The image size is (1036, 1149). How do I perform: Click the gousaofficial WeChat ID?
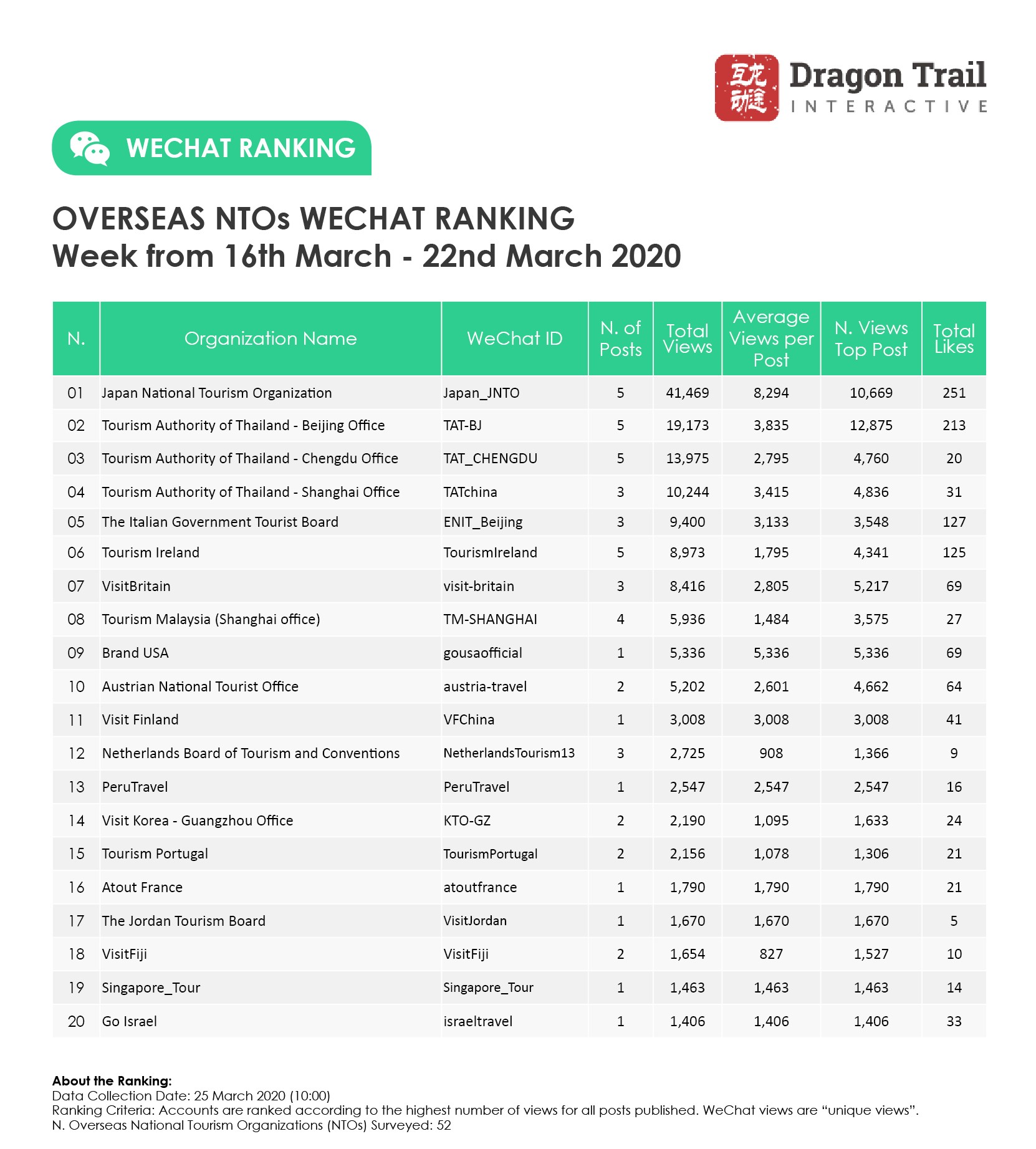coord(482,653)
